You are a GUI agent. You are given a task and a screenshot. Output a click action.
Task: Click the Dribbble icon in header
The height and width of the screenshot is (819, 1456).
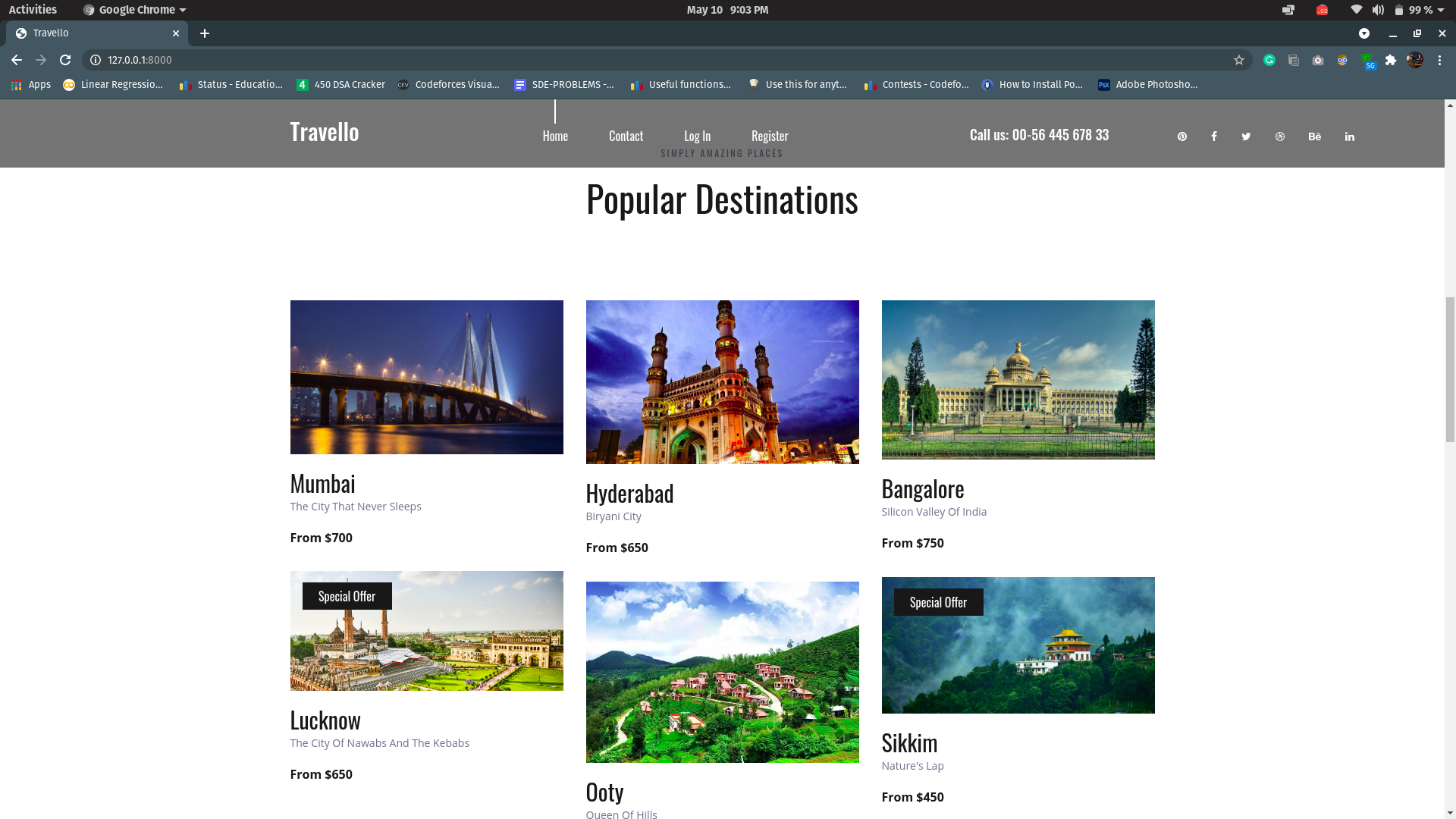click(1280, 136)
